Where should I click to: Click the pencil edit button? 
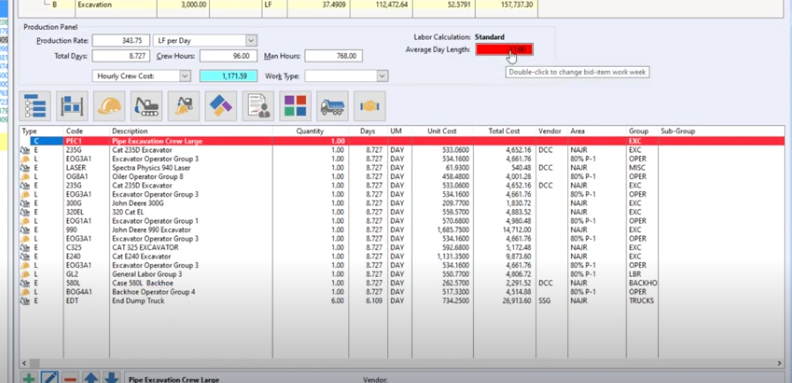[x=50, y=378]
